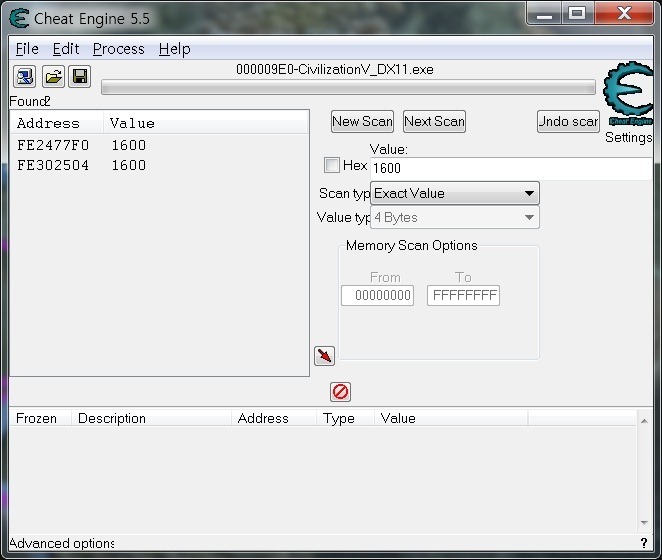Viewport: 662px width, 560px height.
Task: Close the Cheat Engine window
Action: point(624,14)
